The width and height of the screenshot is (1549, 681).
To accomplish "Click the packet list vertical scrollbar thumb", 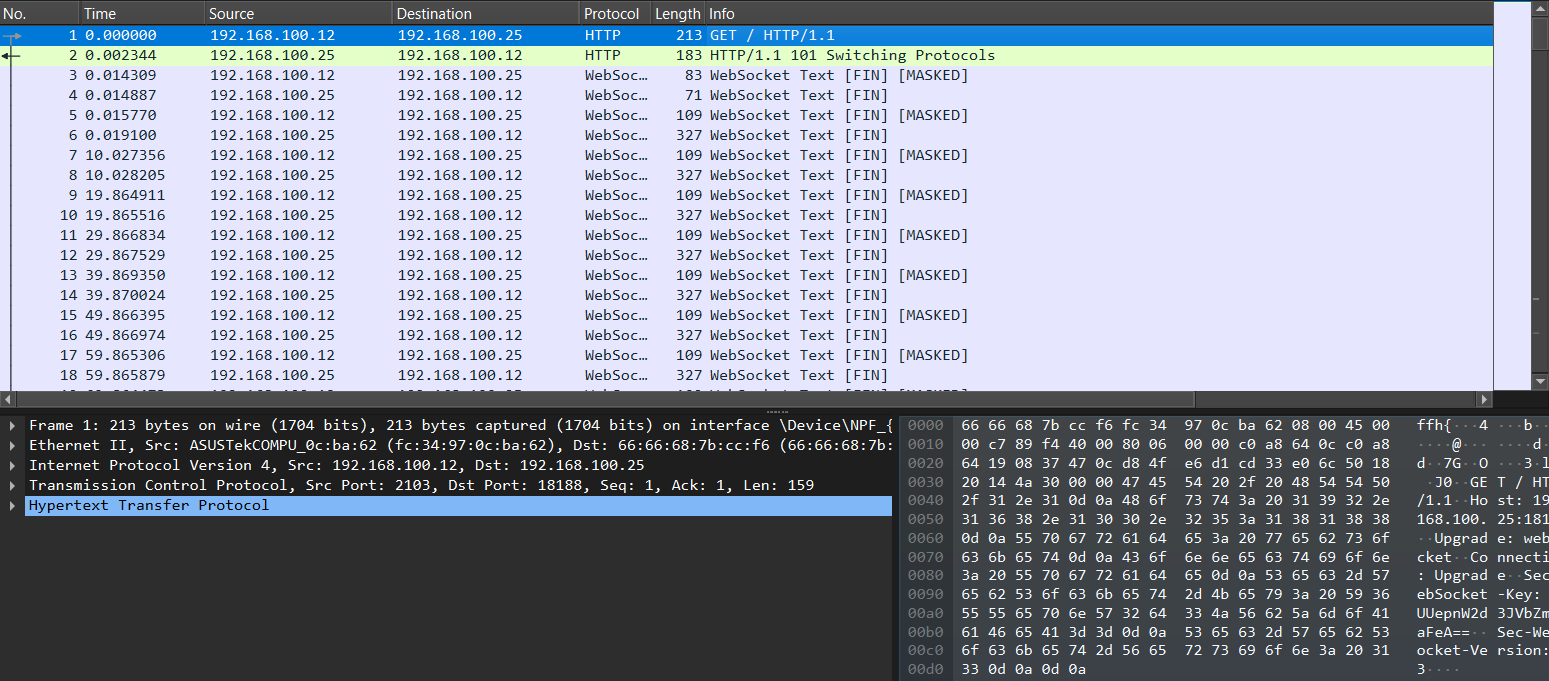I will tap(1540, 33).
